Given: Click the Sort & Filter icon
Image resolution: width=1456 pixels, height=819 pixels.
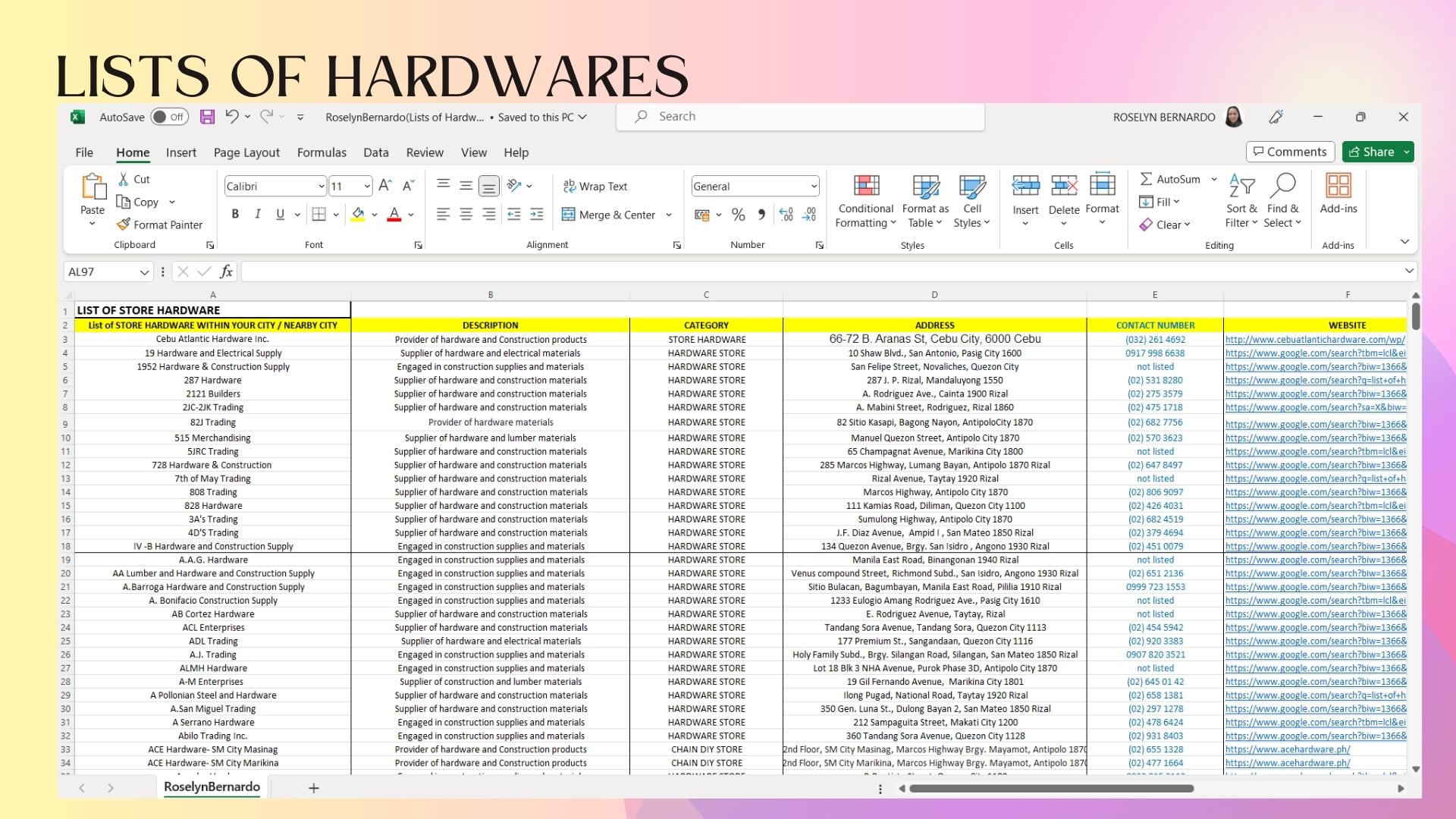Looking at the screenshot, I should click(x=1241, y=187).
